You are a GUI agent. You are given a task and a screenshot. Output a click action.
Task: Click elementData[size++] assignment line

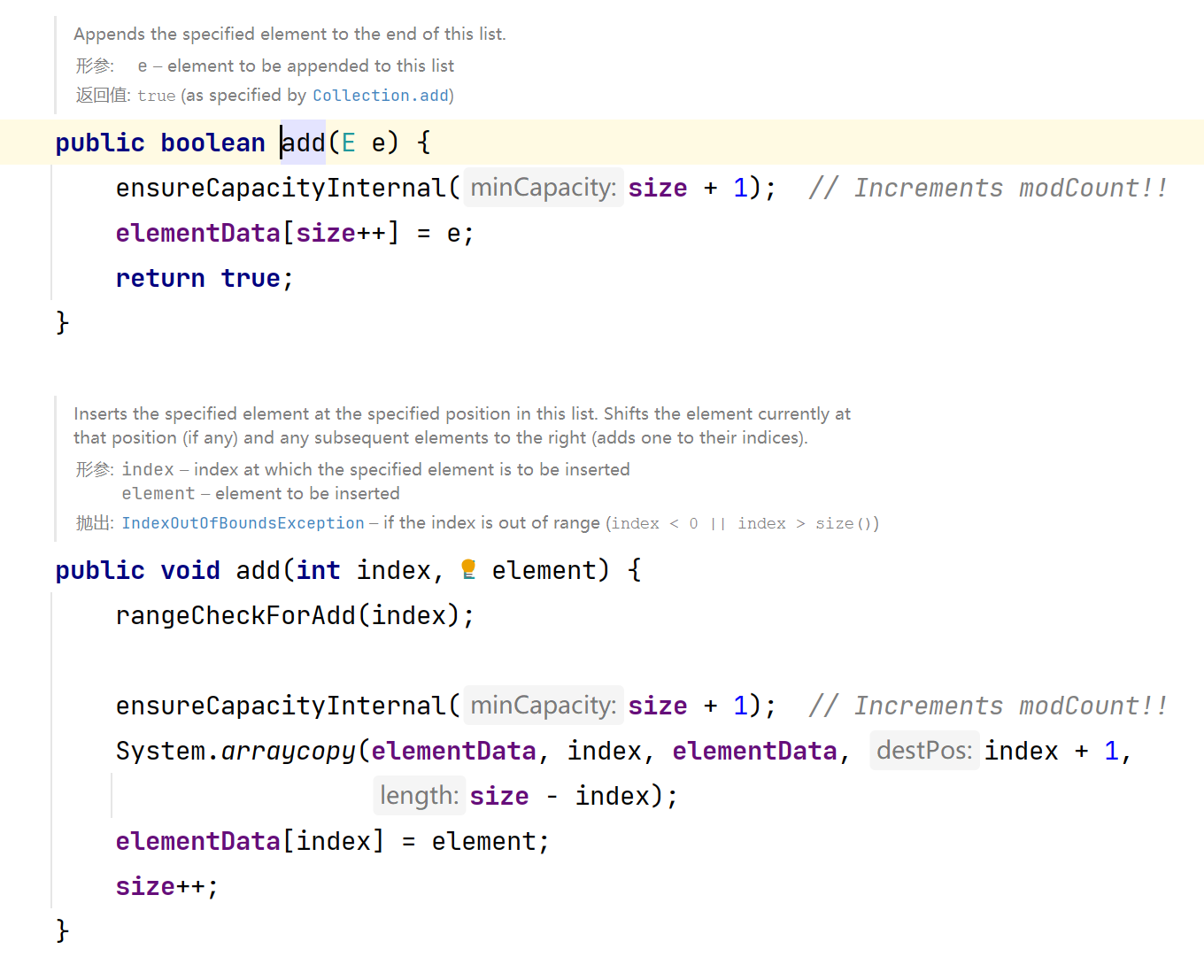pyautogui.click(x=295, y=233)
